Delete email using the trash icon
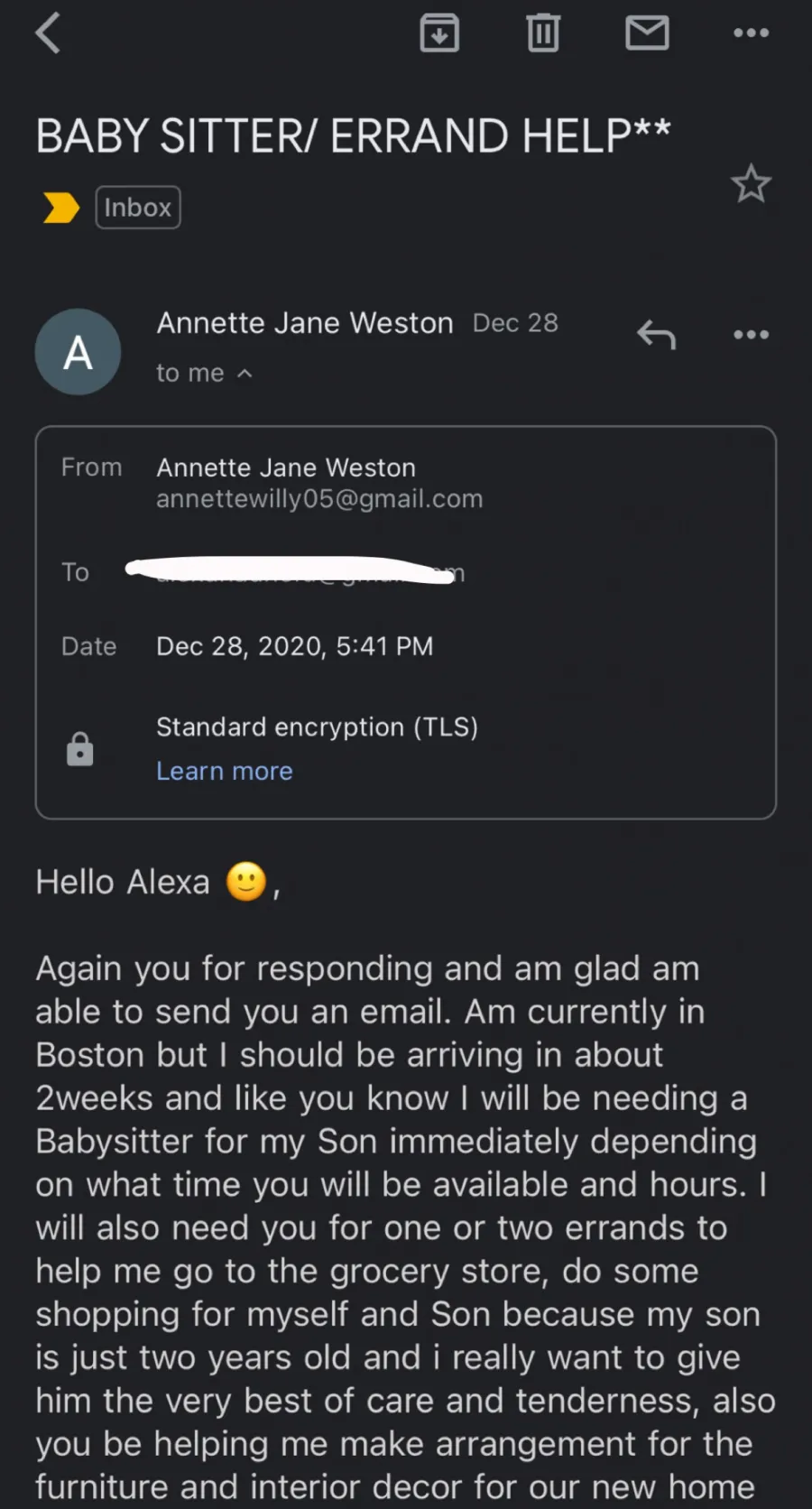Image resolution: width=812 pixels, height=1509 pixels. coord(543,33)
